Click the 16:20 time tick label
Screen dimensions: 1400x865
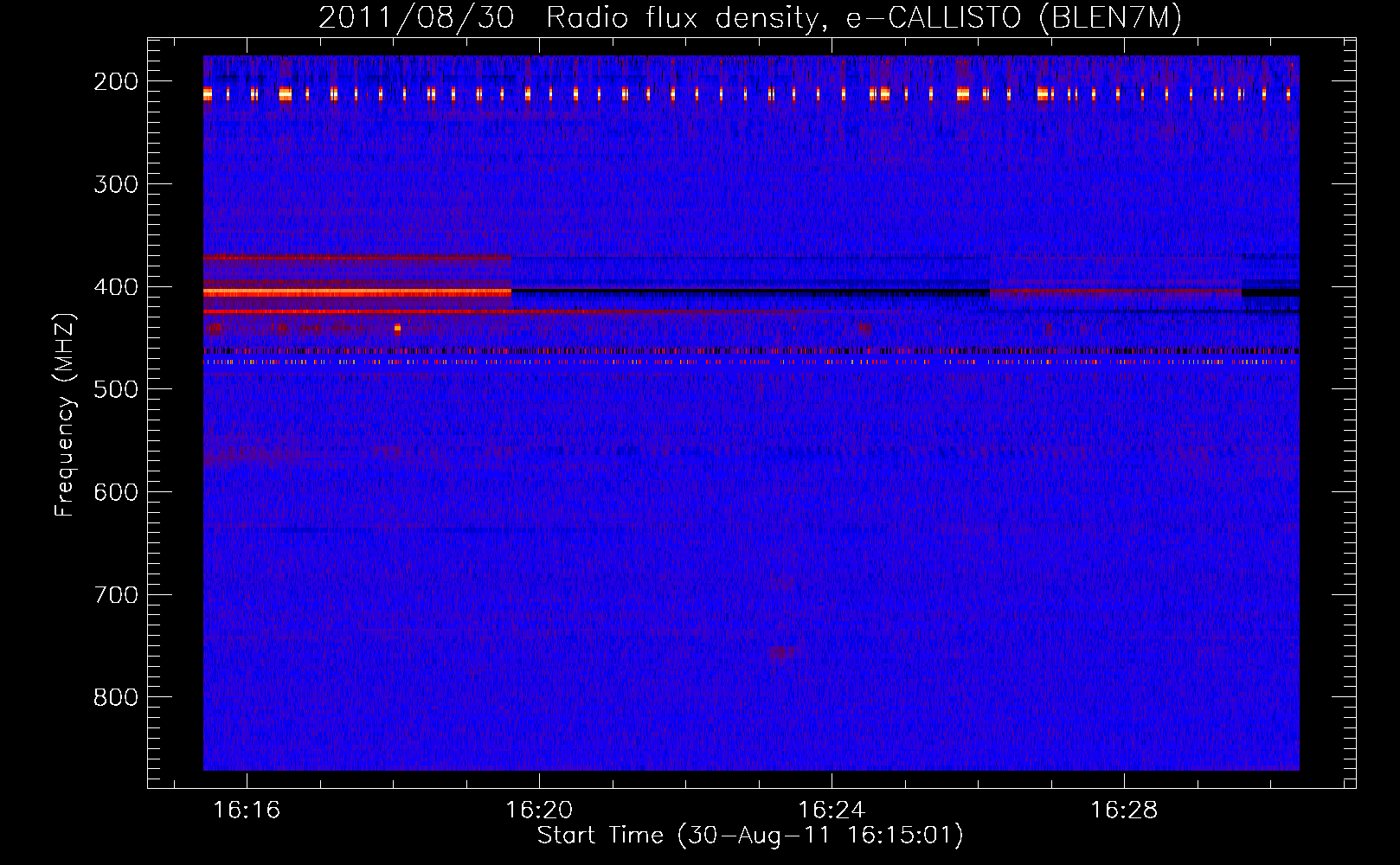click(x=539, y=811)
